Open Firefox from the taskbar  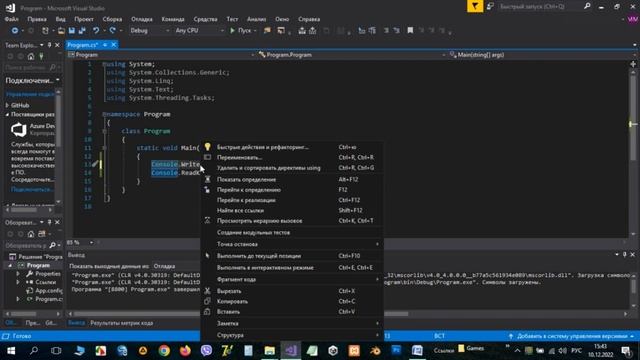point(185,351)
